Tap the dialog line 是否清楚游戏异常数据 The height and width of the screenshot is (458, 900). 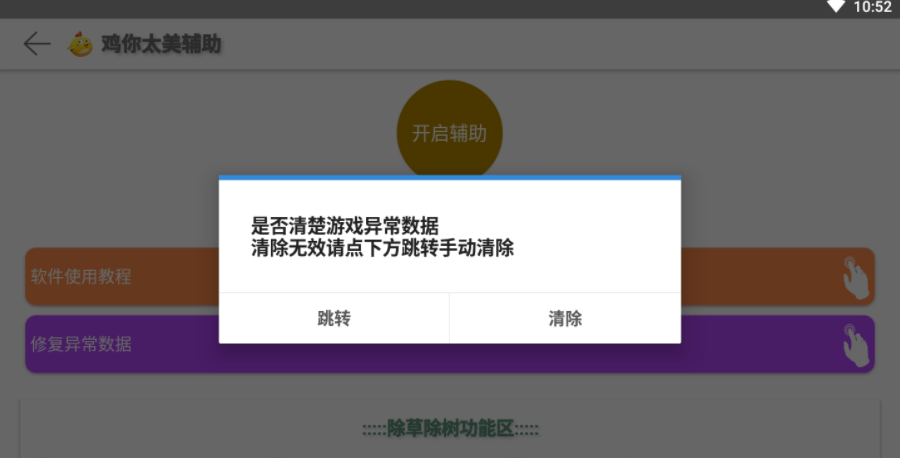click(344, 226)
